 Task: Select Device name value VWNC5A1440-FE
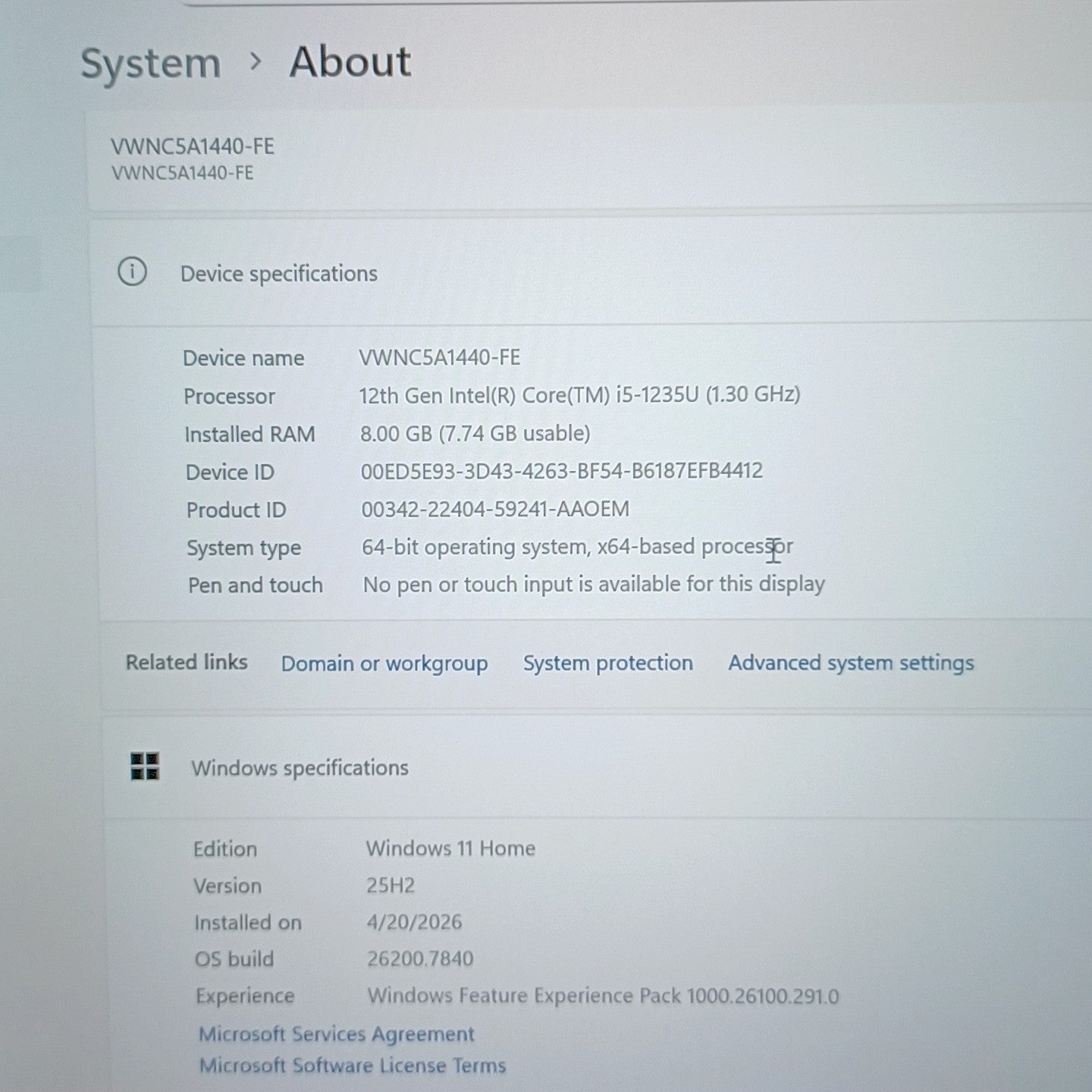(440, 357)
